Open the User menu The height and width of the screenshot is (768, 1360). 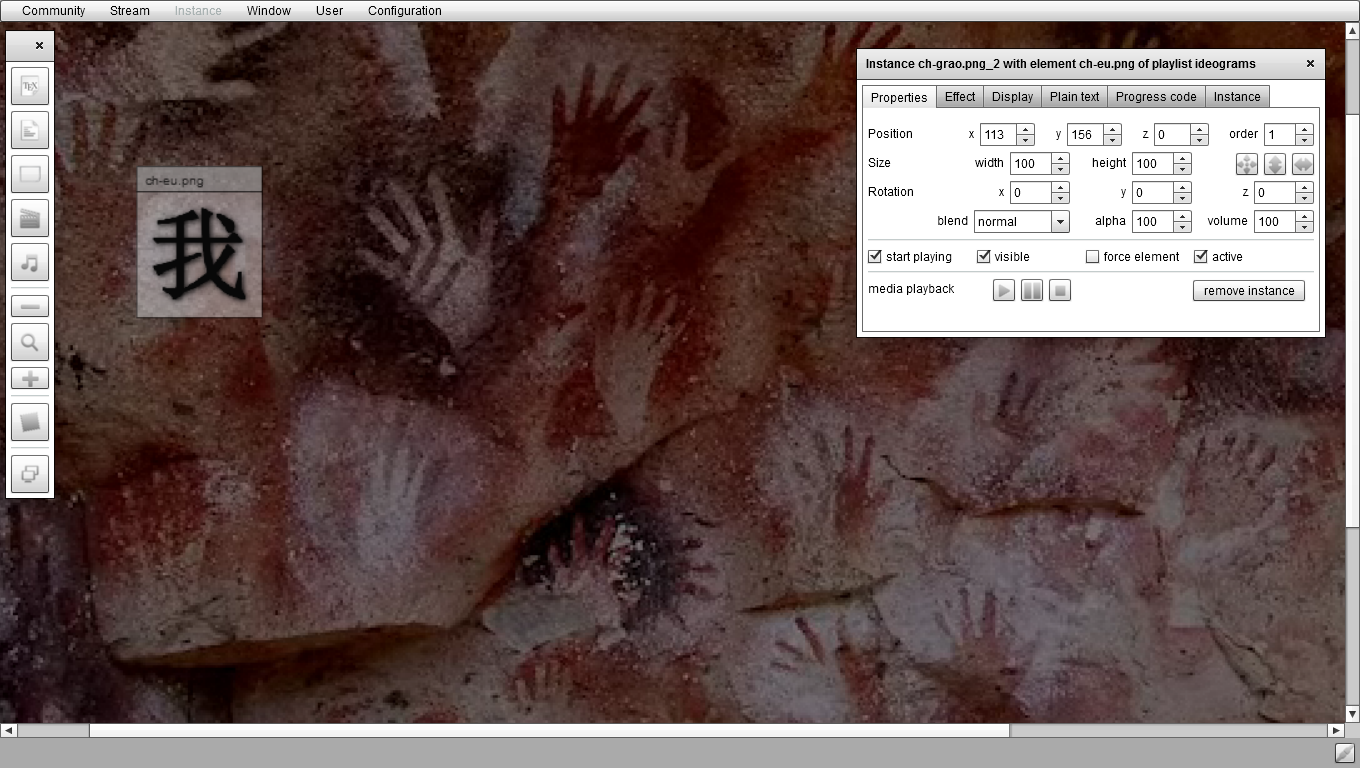329,11
